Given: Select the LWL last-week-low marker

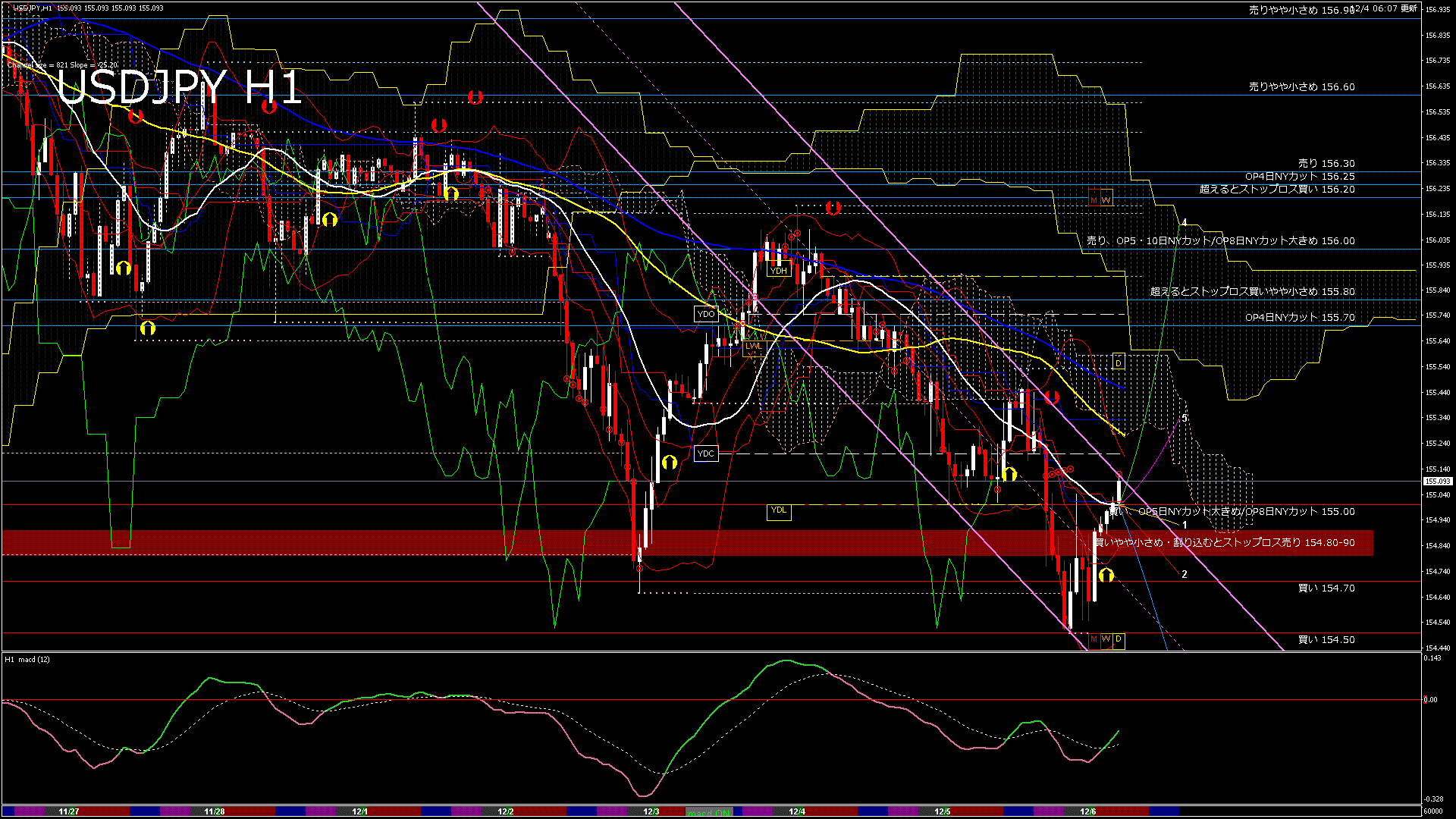Looking at the screenshot, I should (x=753, y=346).
